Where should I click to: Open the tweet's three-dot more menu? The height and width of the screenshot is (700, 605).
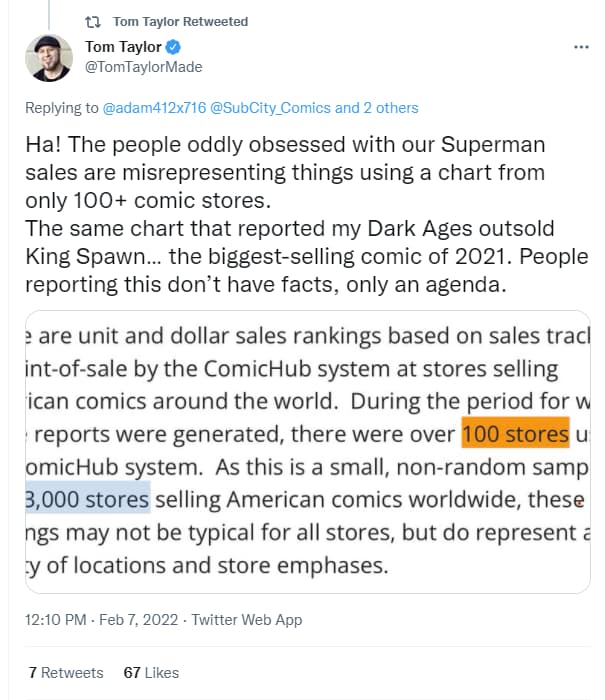581,47
